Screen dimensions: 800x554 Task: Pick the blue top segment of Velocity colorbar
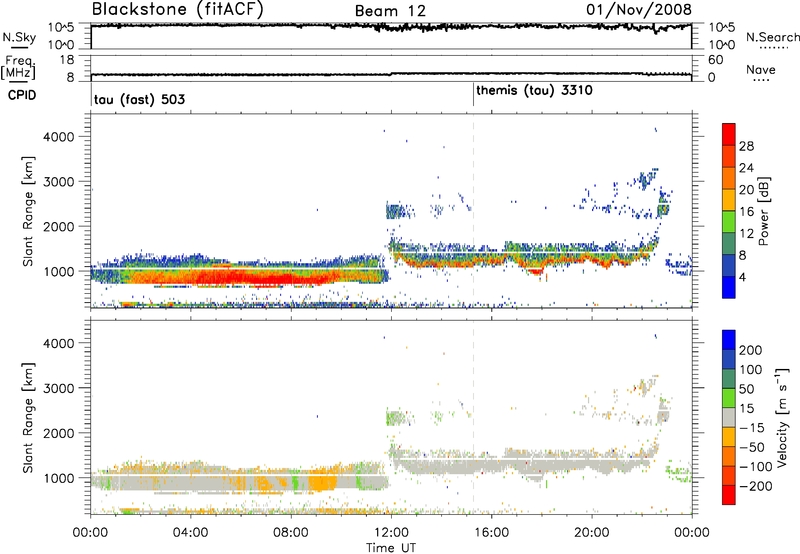(x=729, y=340)
